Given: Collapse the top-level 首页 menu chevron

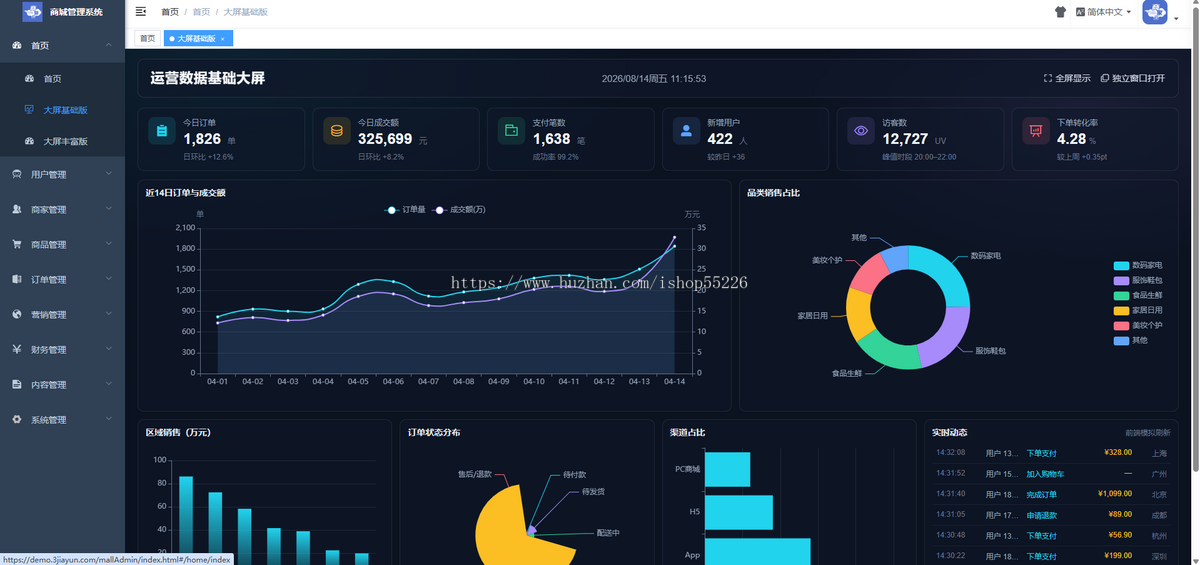Looking at the screenshot, I should pos(108,44).
